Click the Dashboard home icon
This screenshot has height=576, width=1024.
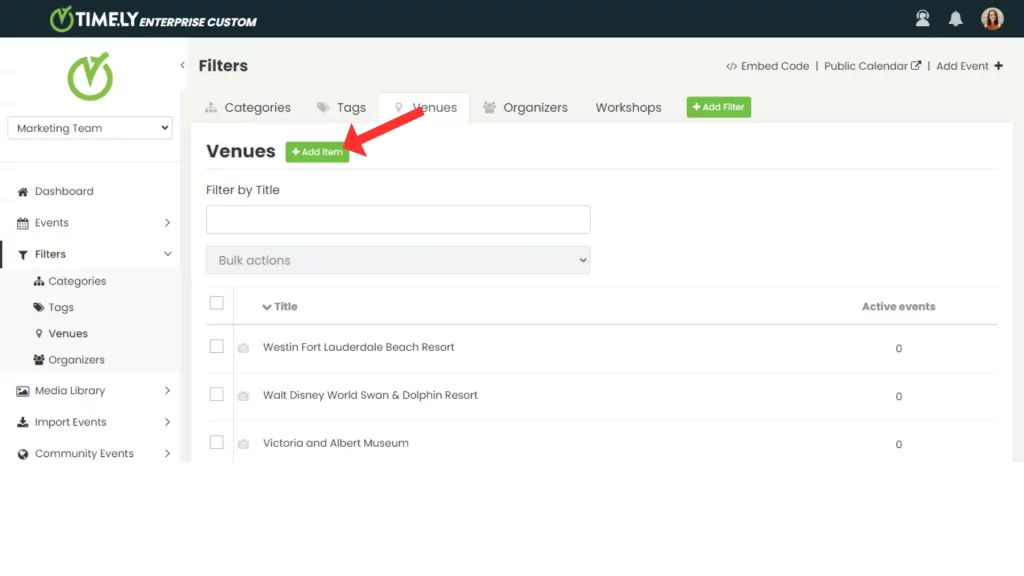tap(23, 191)
